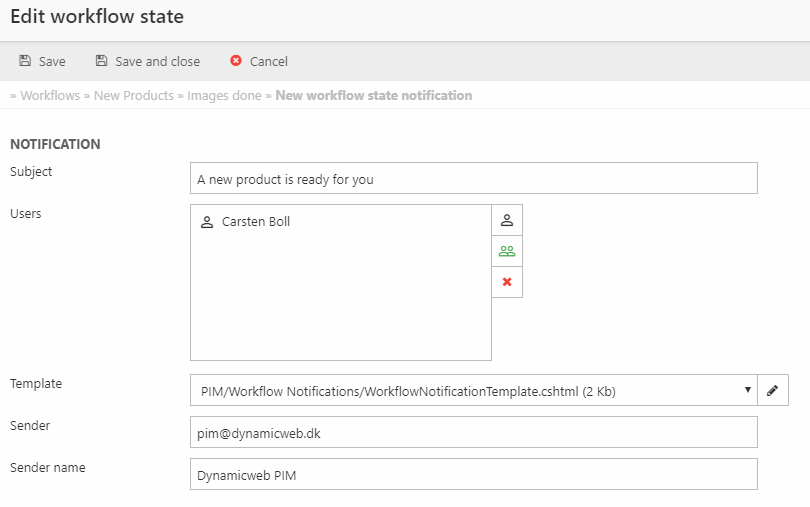Remove selected user with red X

(x=507, y=282)
